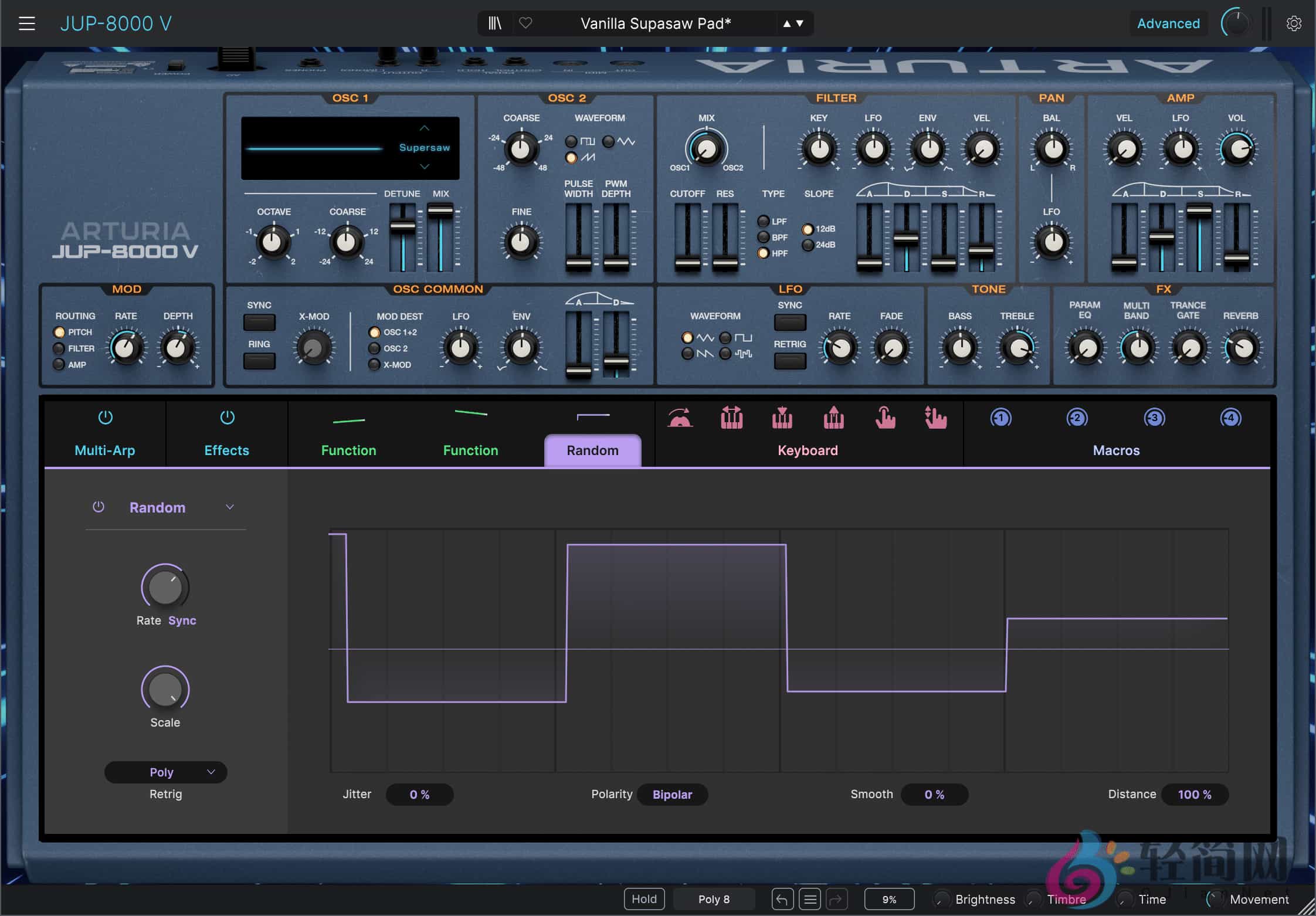
Task: Select the pitch bend wheel icon
Action: tap(680, 418)
